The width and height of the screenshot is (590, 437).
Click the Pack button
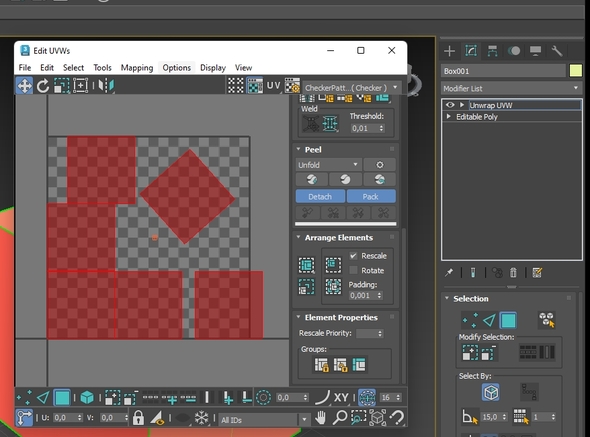click(x=371, y=197)
